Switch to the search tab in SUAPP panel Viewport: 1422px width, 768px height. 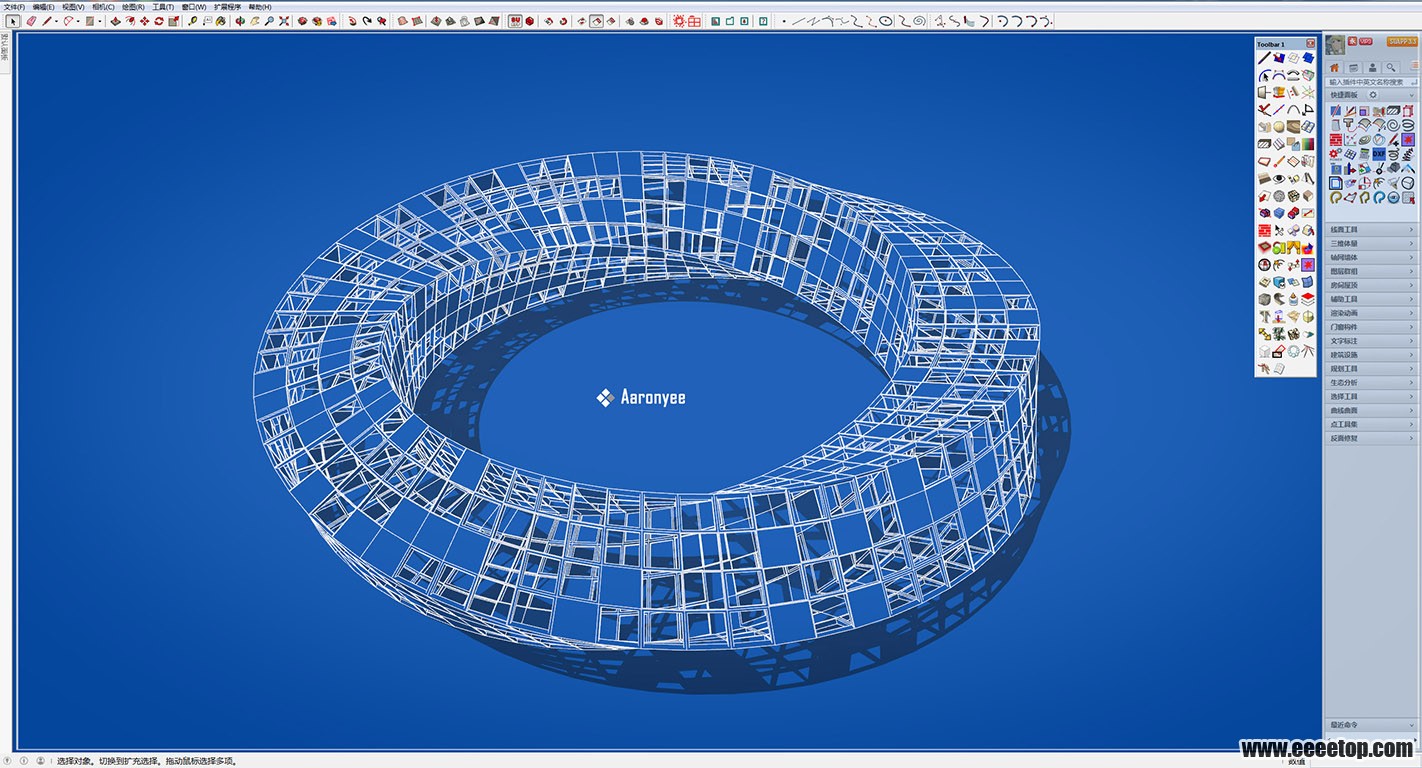[x=1391, y=67]
